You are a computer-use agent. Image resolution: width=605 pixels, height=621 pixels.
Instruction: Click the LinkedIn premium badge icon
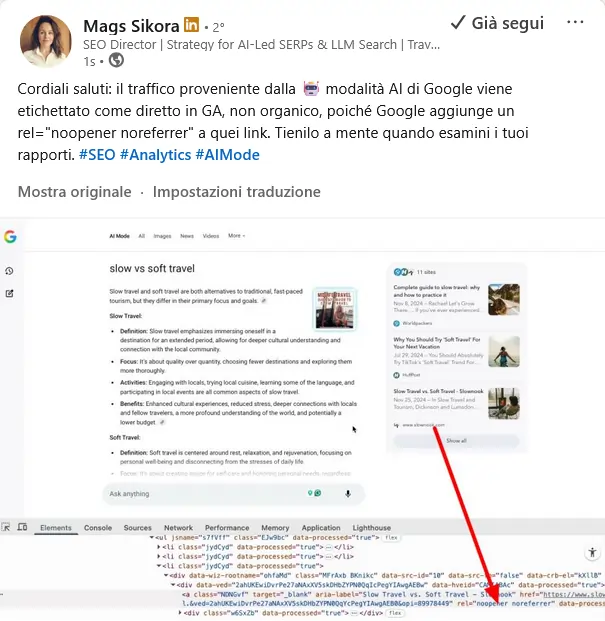[x=191, y=25]
